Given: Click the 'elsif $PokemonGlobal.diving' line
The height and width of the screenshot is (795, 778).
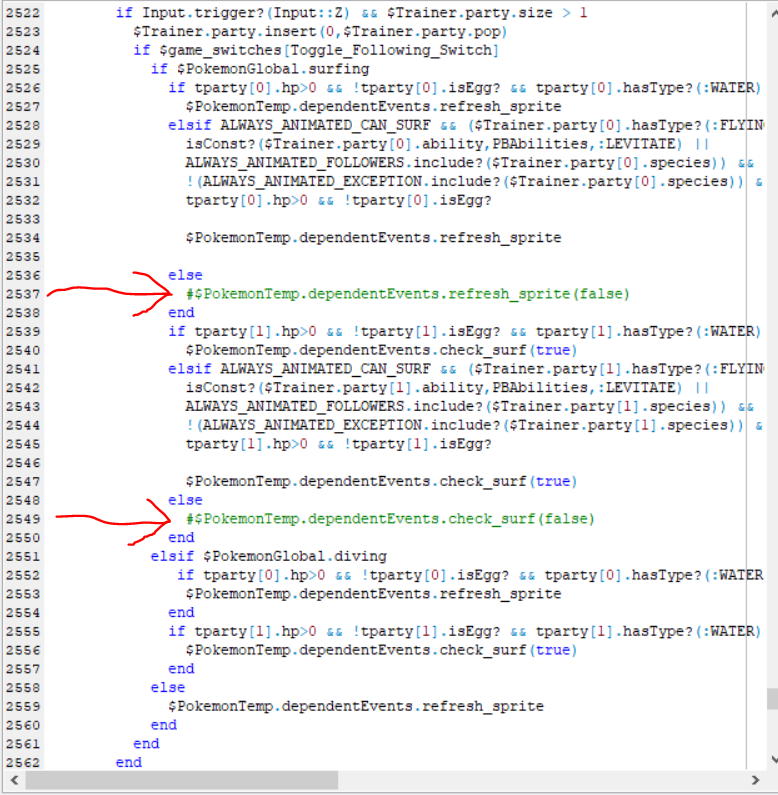Looking at the screenshot, I should [269, 556].
